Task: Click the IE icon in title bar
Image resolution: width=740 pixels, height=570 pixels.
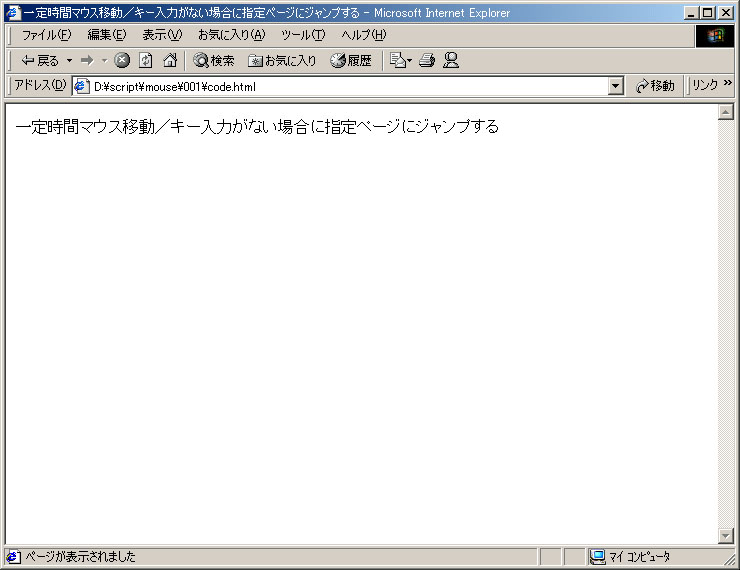Action: coord(12,13)
